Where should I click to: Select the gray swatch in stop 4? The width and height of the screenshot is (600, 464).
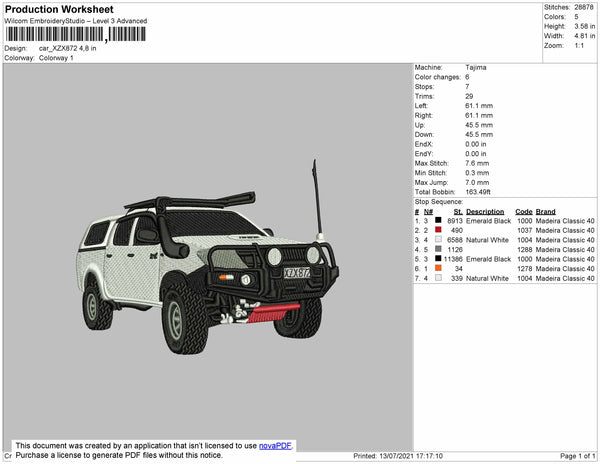(438, 249)
